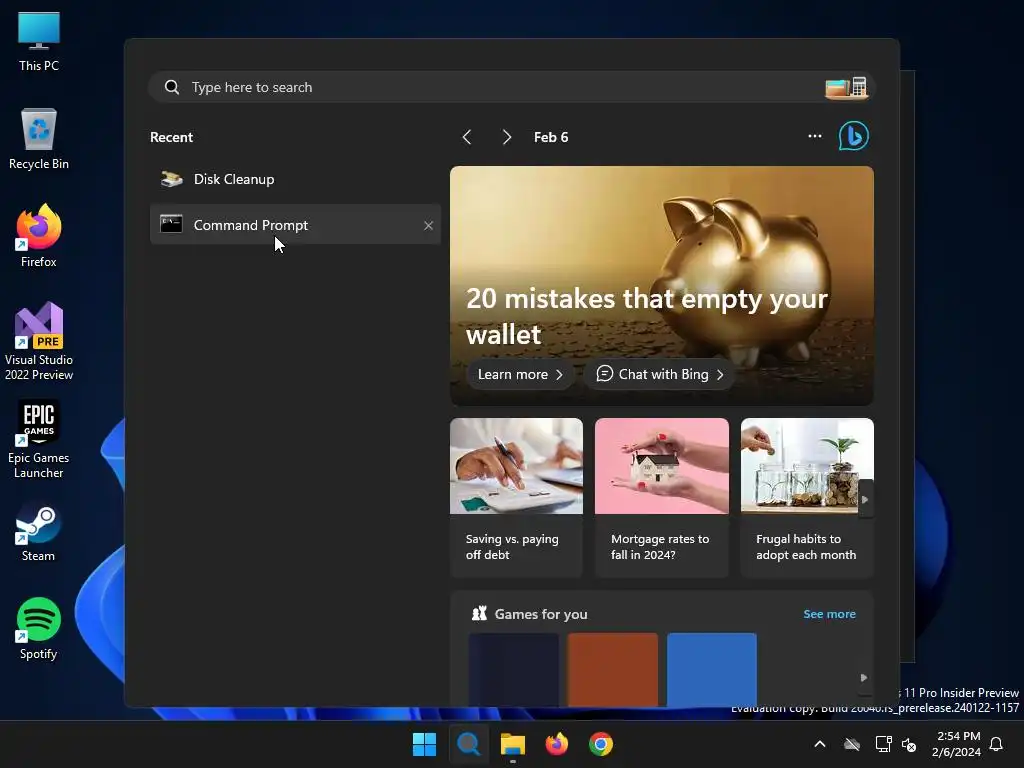
Task: Launch Firefox from the taskbar
Action: click(x=556, y=744)
